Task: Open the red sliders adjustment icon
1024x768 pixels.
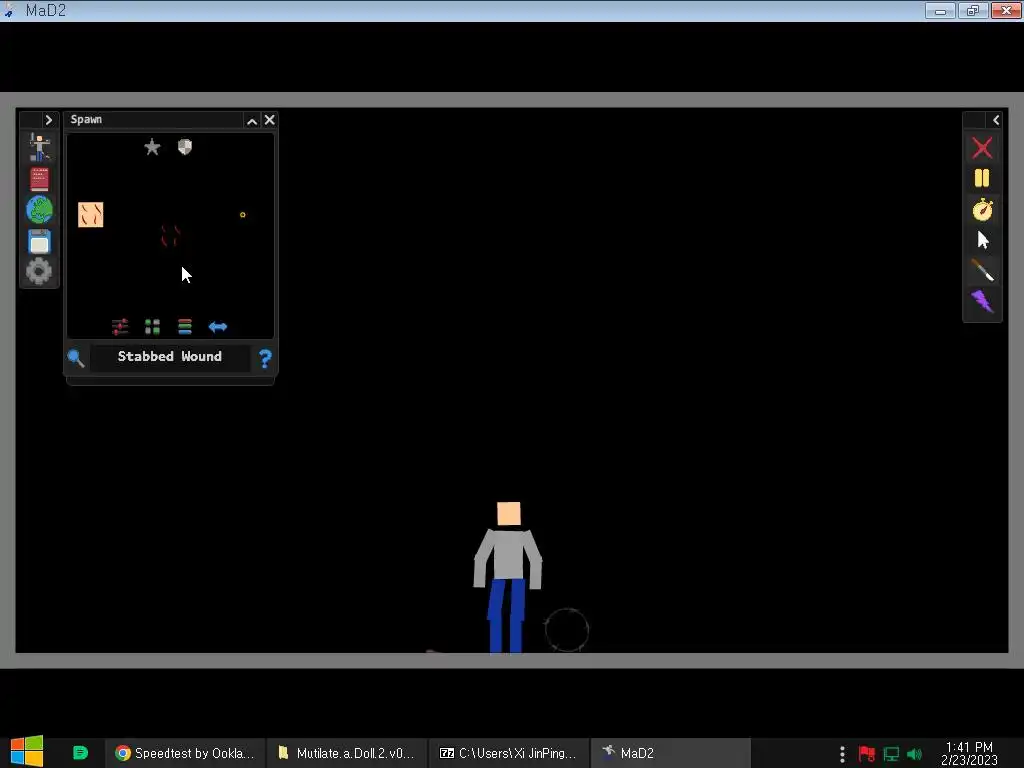Action: tap(120, 327)
